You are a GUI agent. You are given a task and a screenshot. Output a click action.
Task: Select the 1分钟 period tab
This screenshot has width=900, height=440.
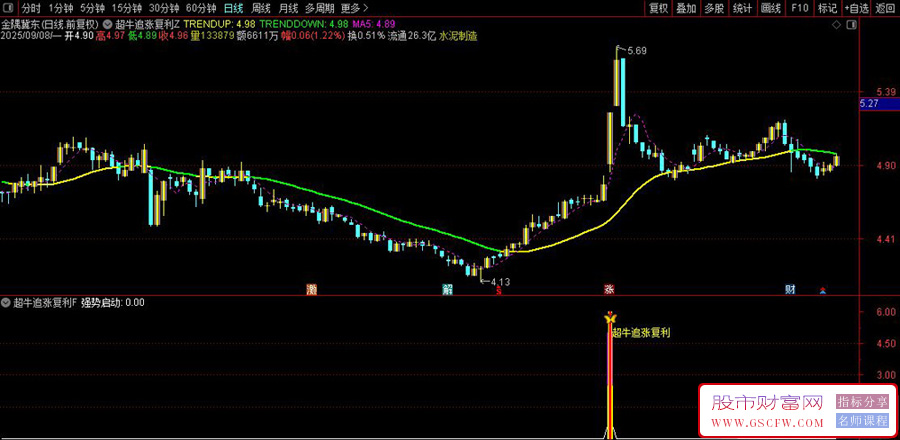[60, 9]
